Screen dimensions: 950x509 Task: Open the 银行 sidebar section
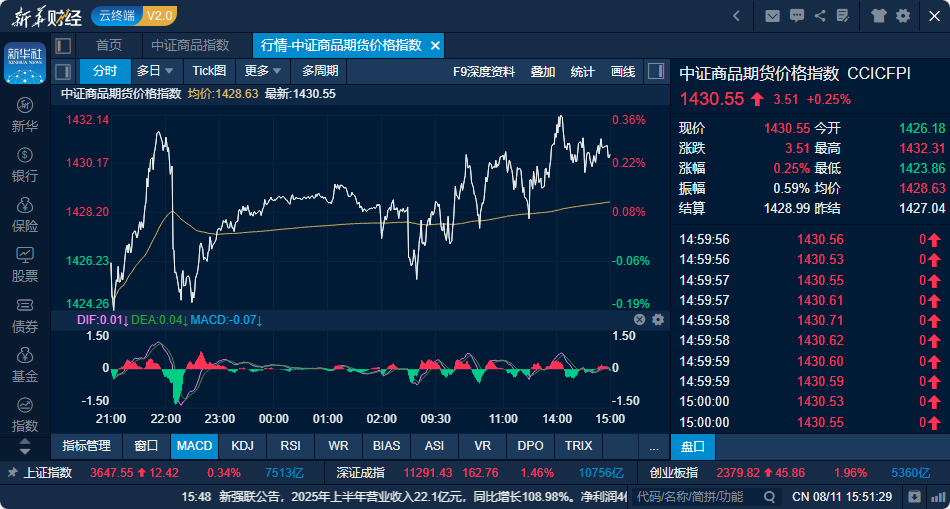[25, 165]
